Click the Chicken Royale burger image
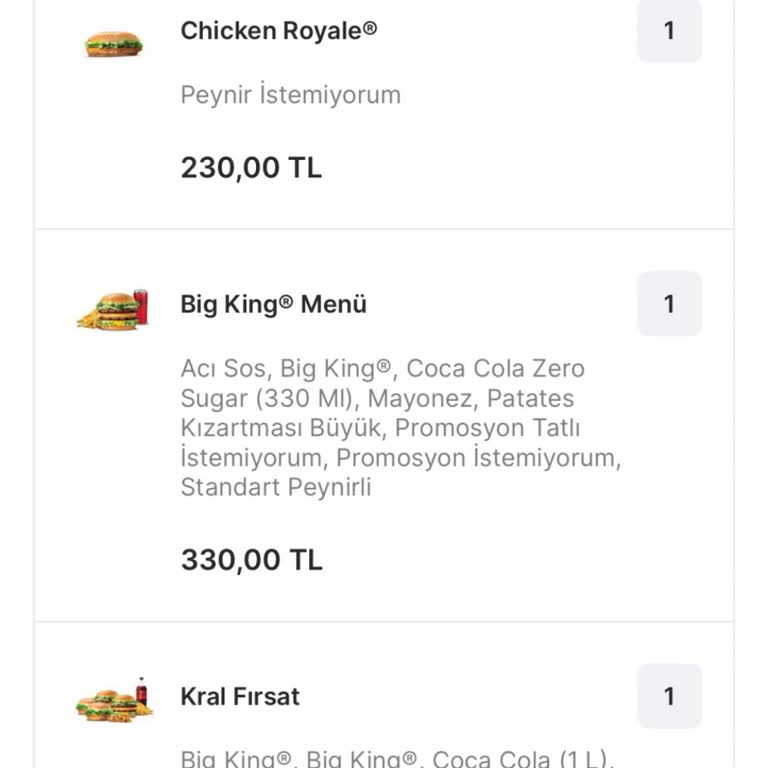The image size is (768, 768). pos(113,44)
